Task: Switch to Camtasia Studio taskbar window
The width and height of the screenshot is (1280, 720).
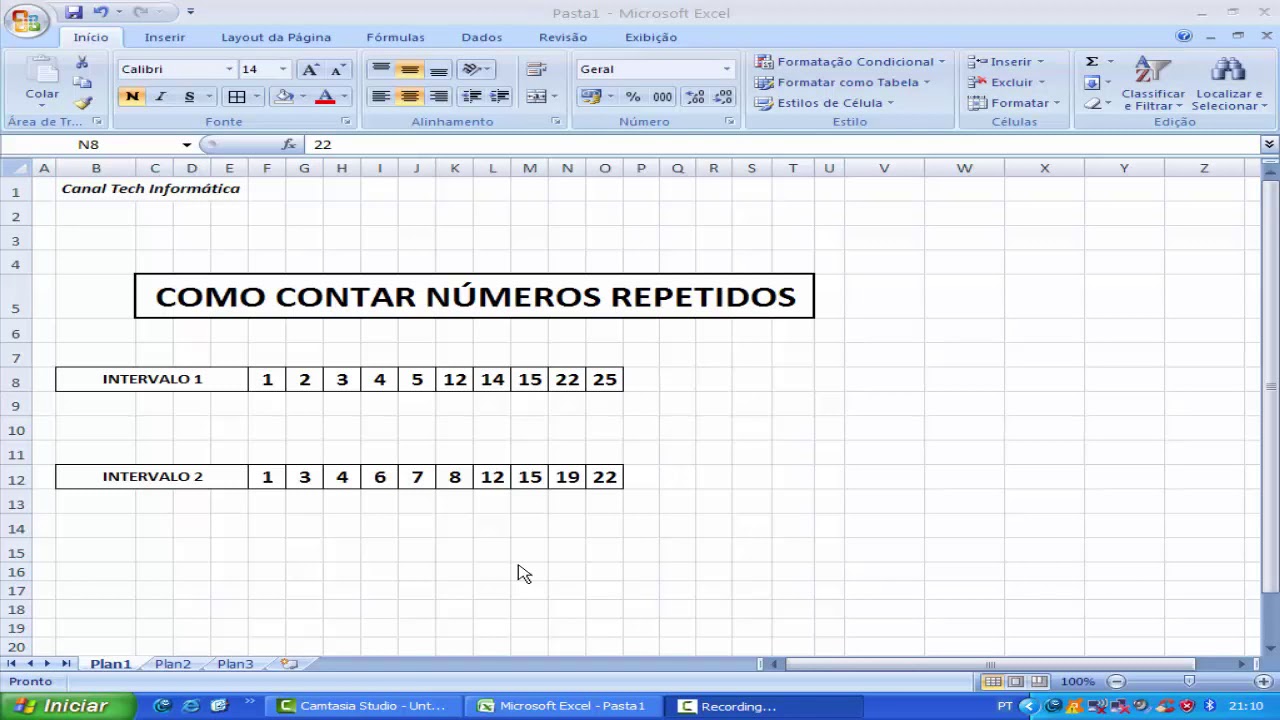Action: tap(365, 706)
